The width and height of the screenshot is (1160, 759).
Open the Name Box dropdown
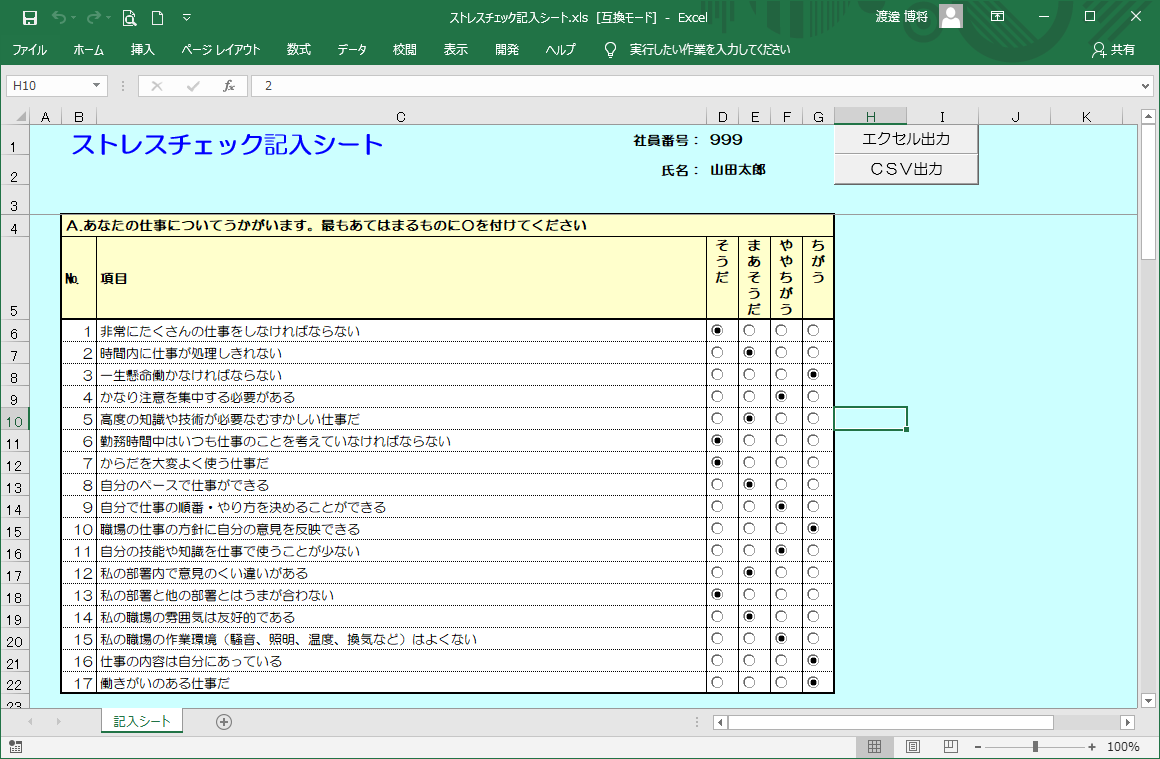(x=95, y=85)
